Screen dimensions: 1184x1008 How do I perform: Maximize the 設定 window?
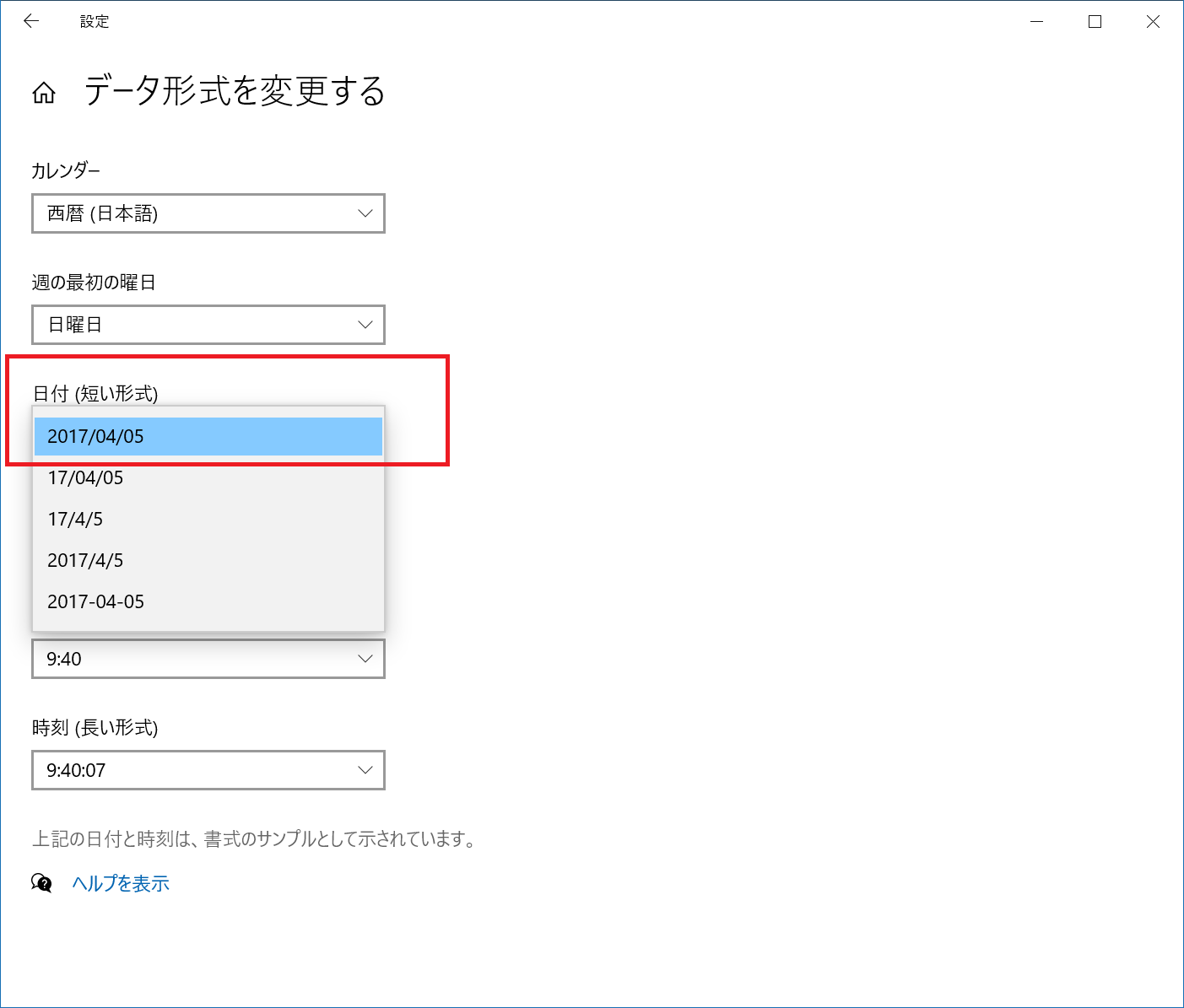click(1095, 22)
